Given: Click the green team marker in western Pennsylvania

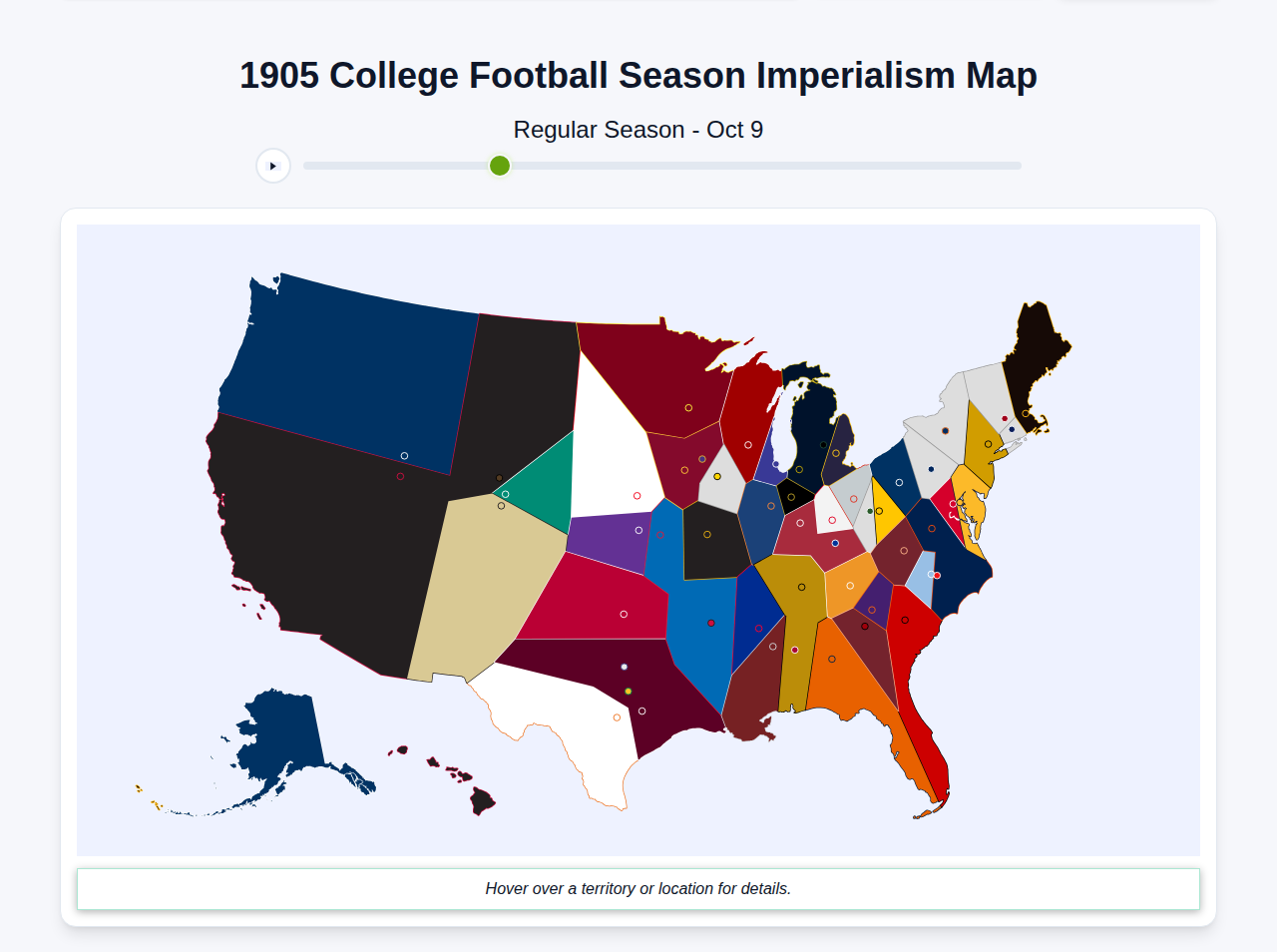Looking at the screenshot, I should (x=870, y=511).
